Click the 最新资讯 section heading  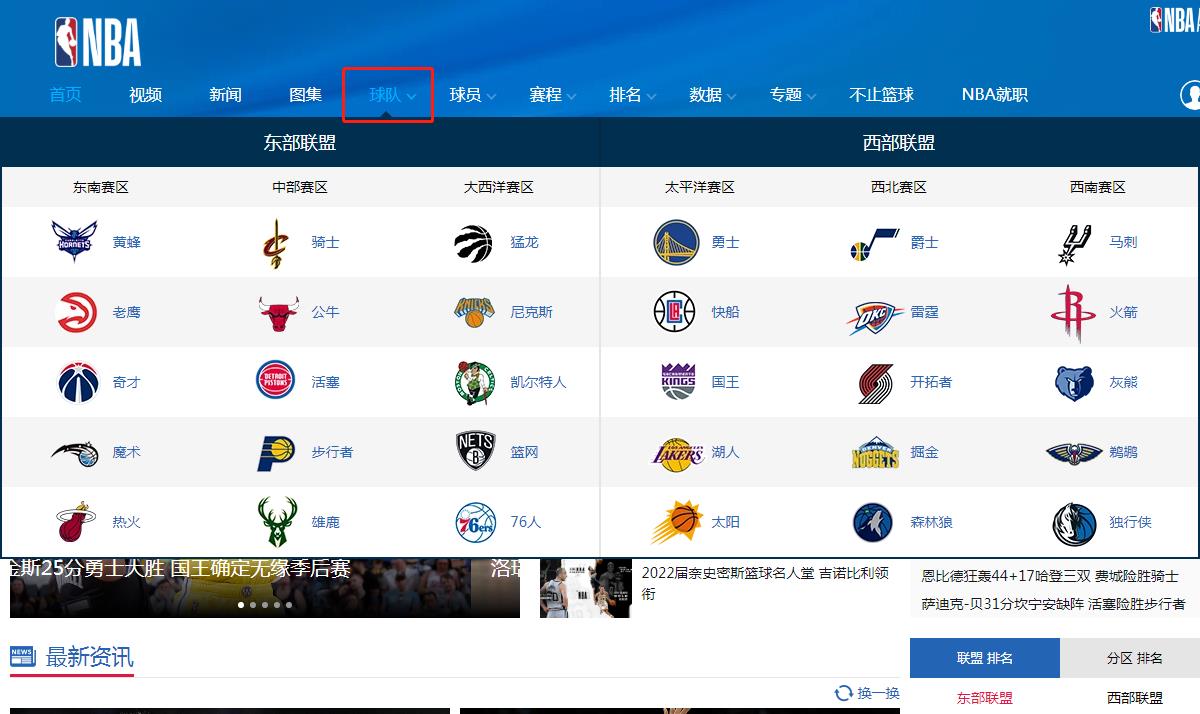[89, 657]
